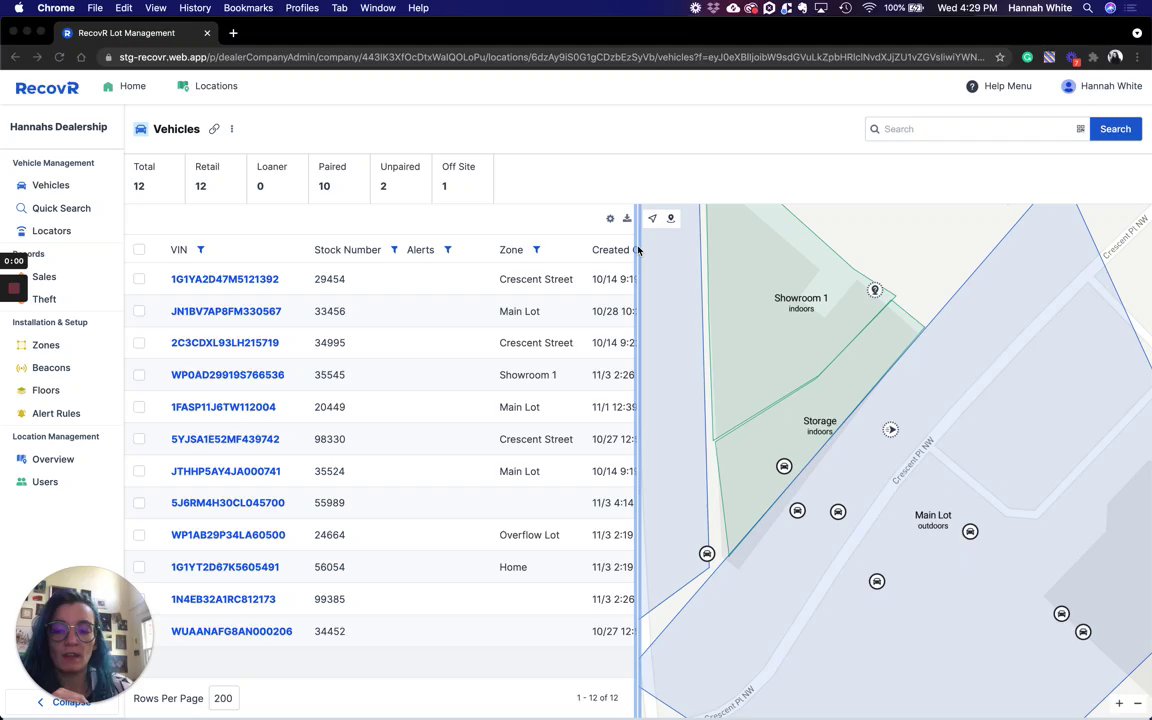Open location Overview page
The image size is (1152, 720).
53,459
